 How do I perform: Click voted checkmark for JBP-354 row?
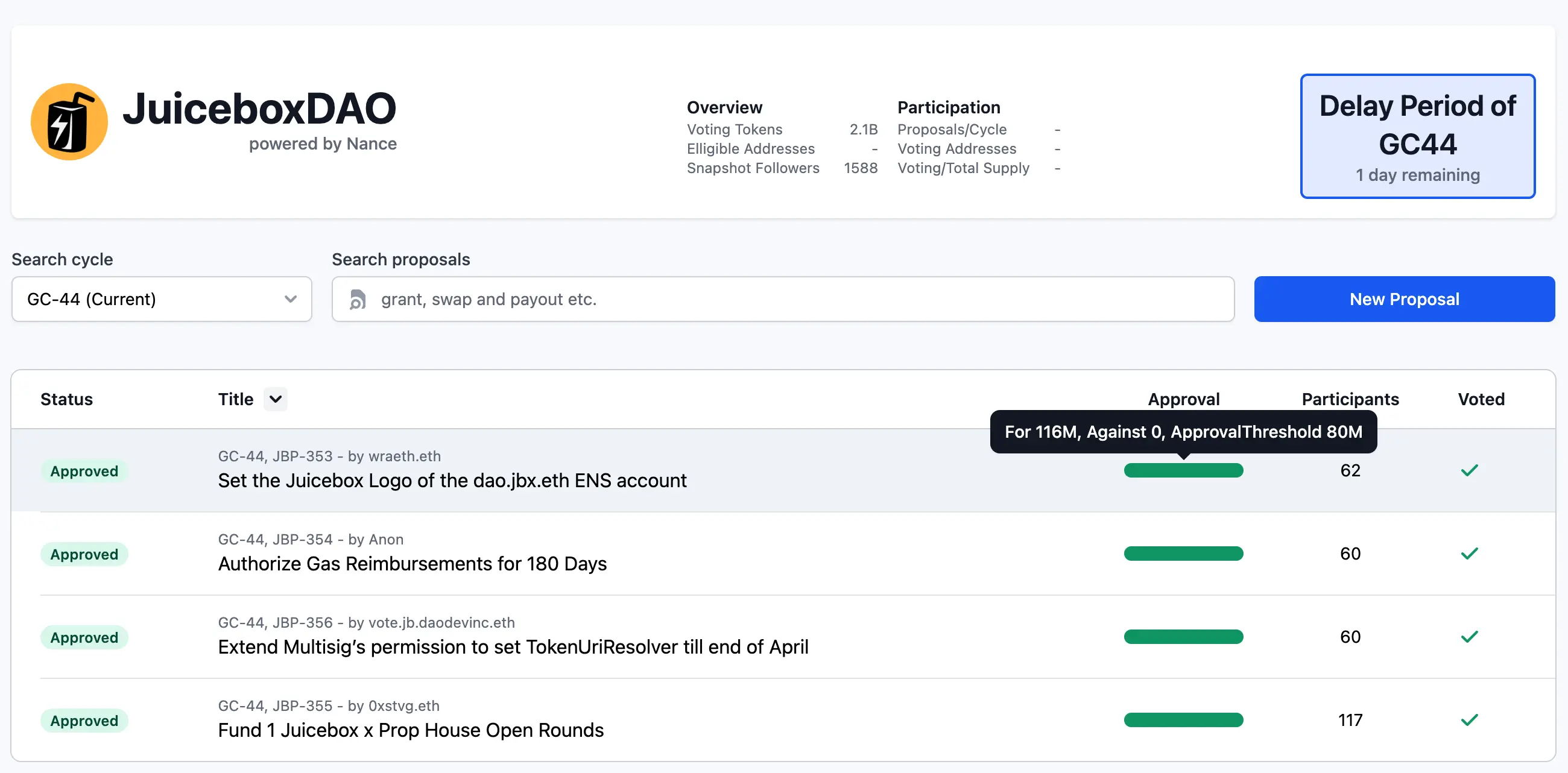point(1468,554)
